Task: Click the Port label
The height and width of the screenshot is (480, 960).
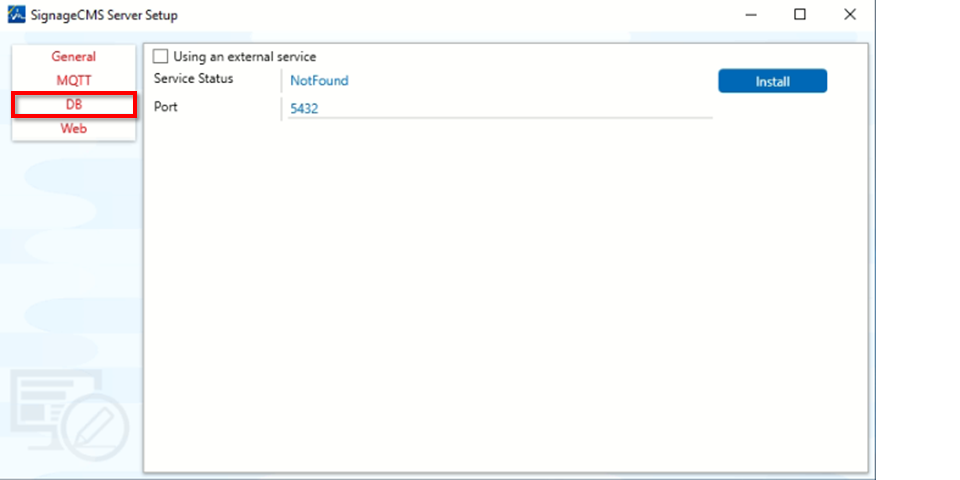Action: pyautogui.click(x=166, y=106)
